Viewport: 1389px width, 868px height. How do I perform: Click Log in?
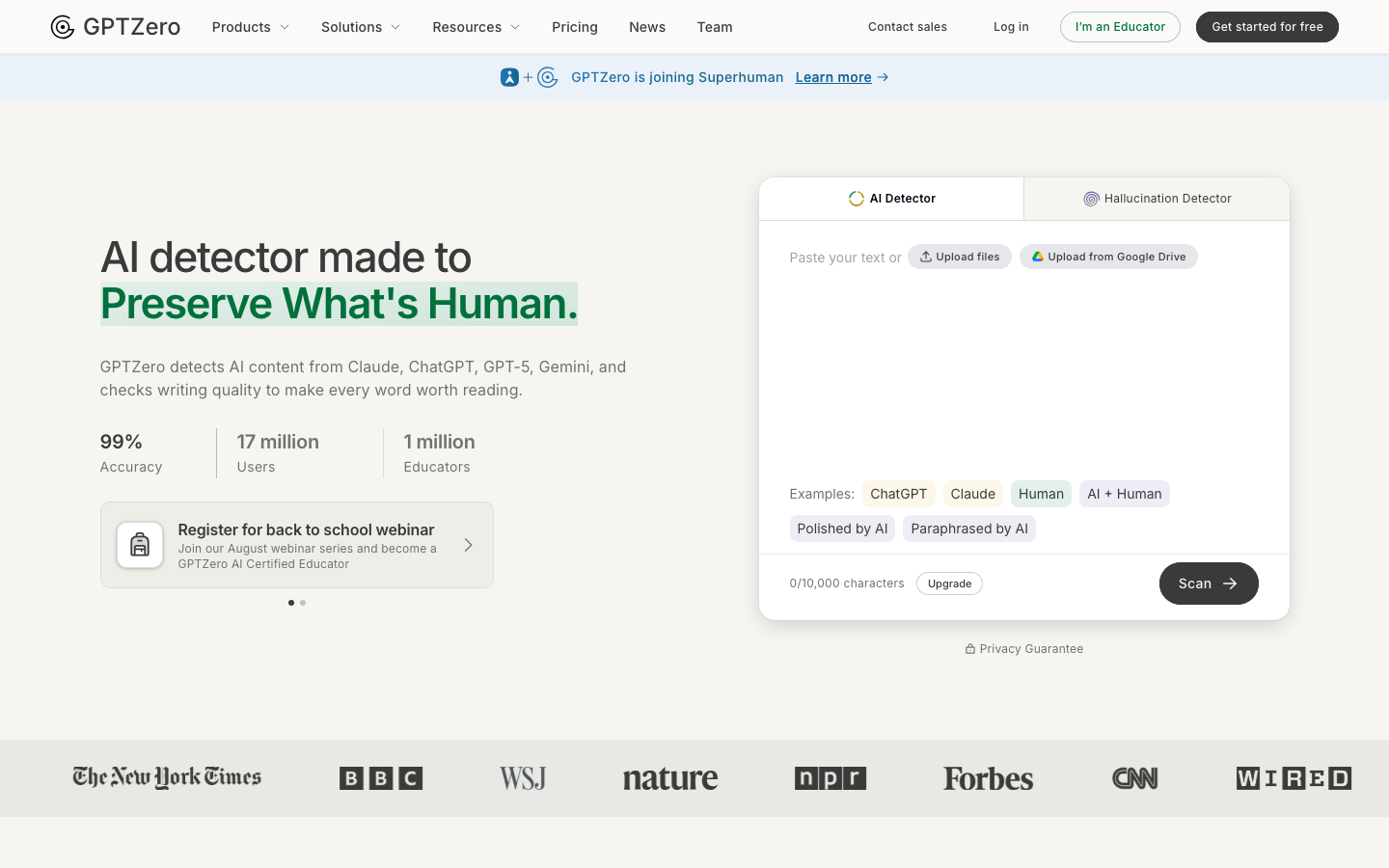tap(1011, 27)
